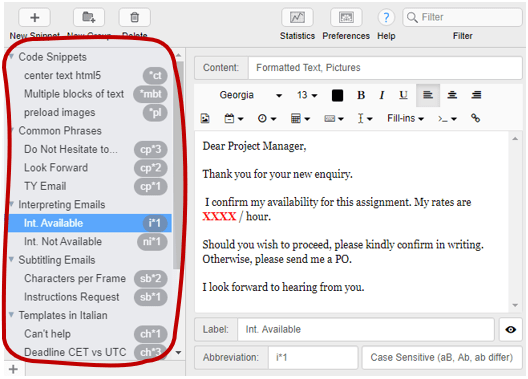Open the date calendar macro dropdown
The image size is (528, 379).
233,118
